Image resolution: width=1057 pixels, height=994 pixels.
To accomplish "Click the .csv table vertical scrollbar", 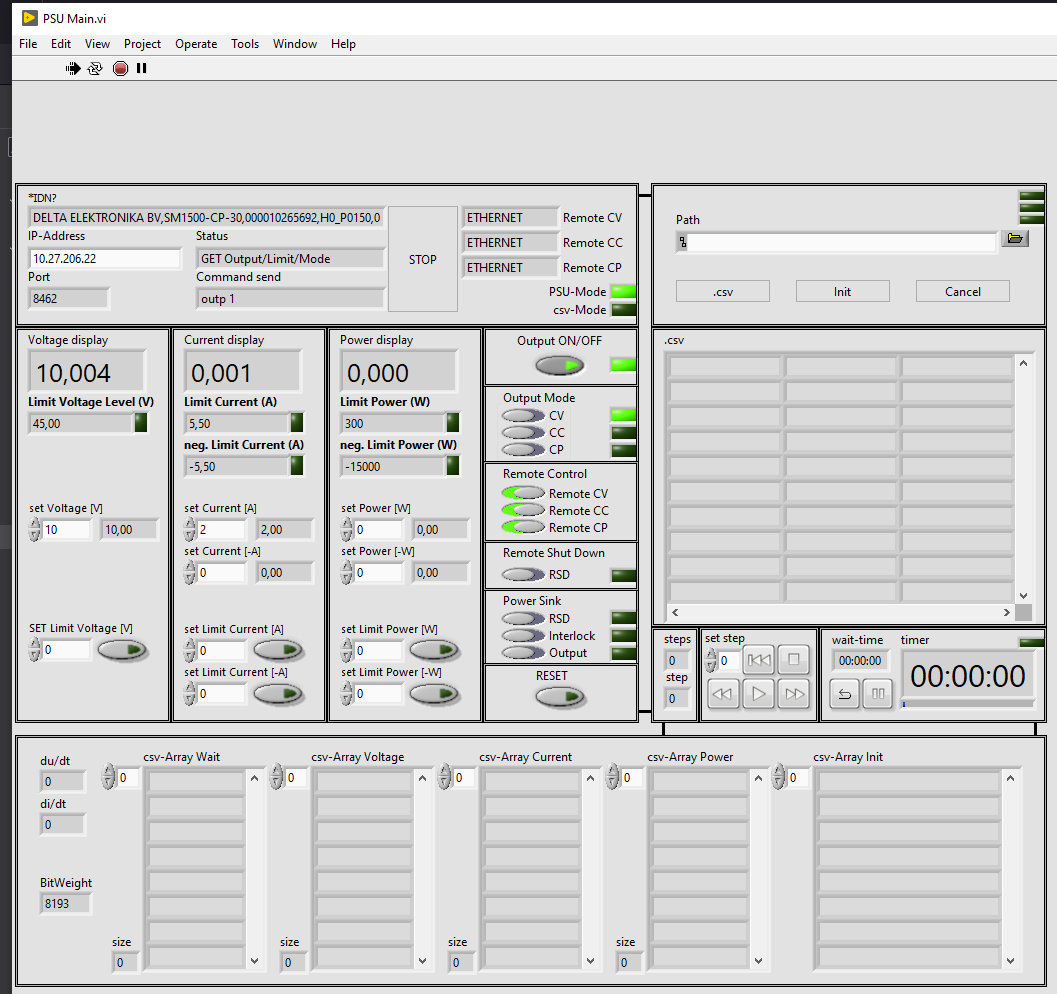I will pos(1023,480).
